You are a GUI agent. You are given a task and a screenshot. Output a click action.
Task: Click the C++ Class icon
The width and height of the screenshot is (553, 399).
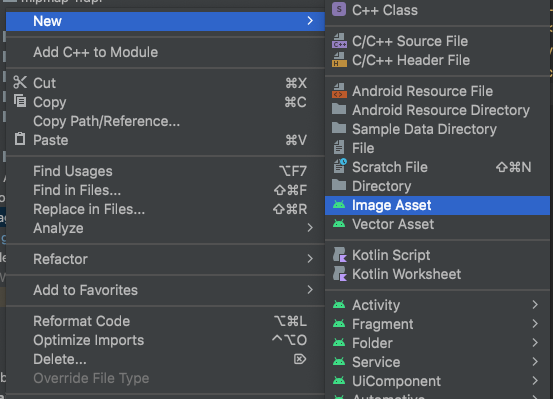[339, 10]
